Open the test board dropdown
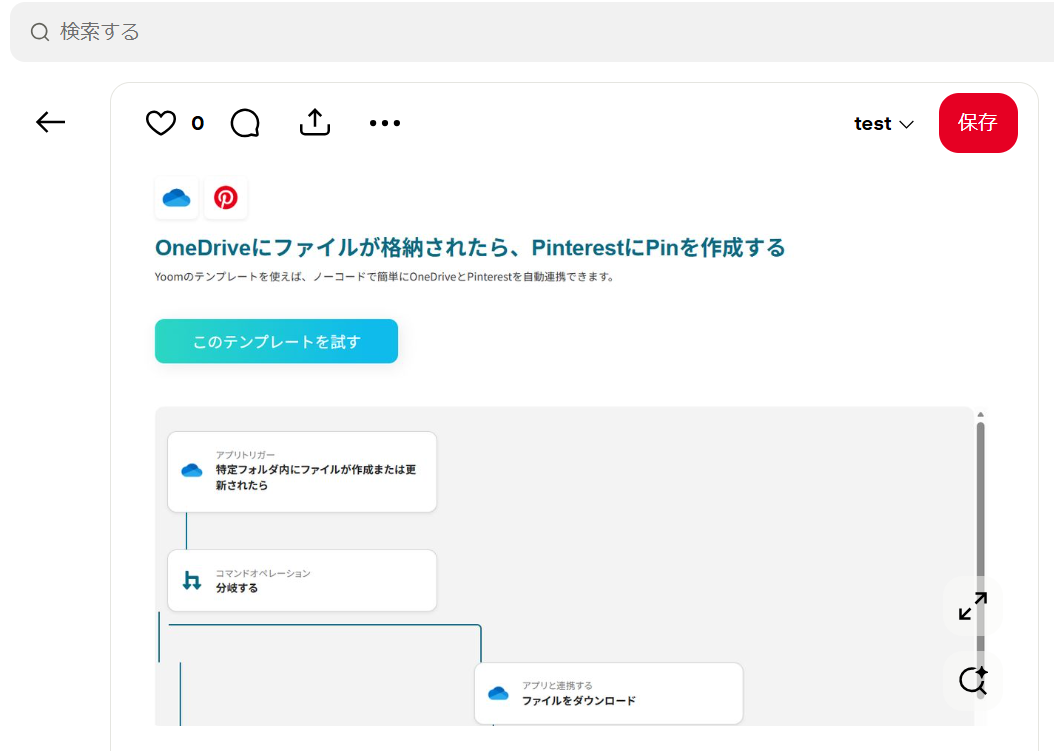 [x=883, y=124]
